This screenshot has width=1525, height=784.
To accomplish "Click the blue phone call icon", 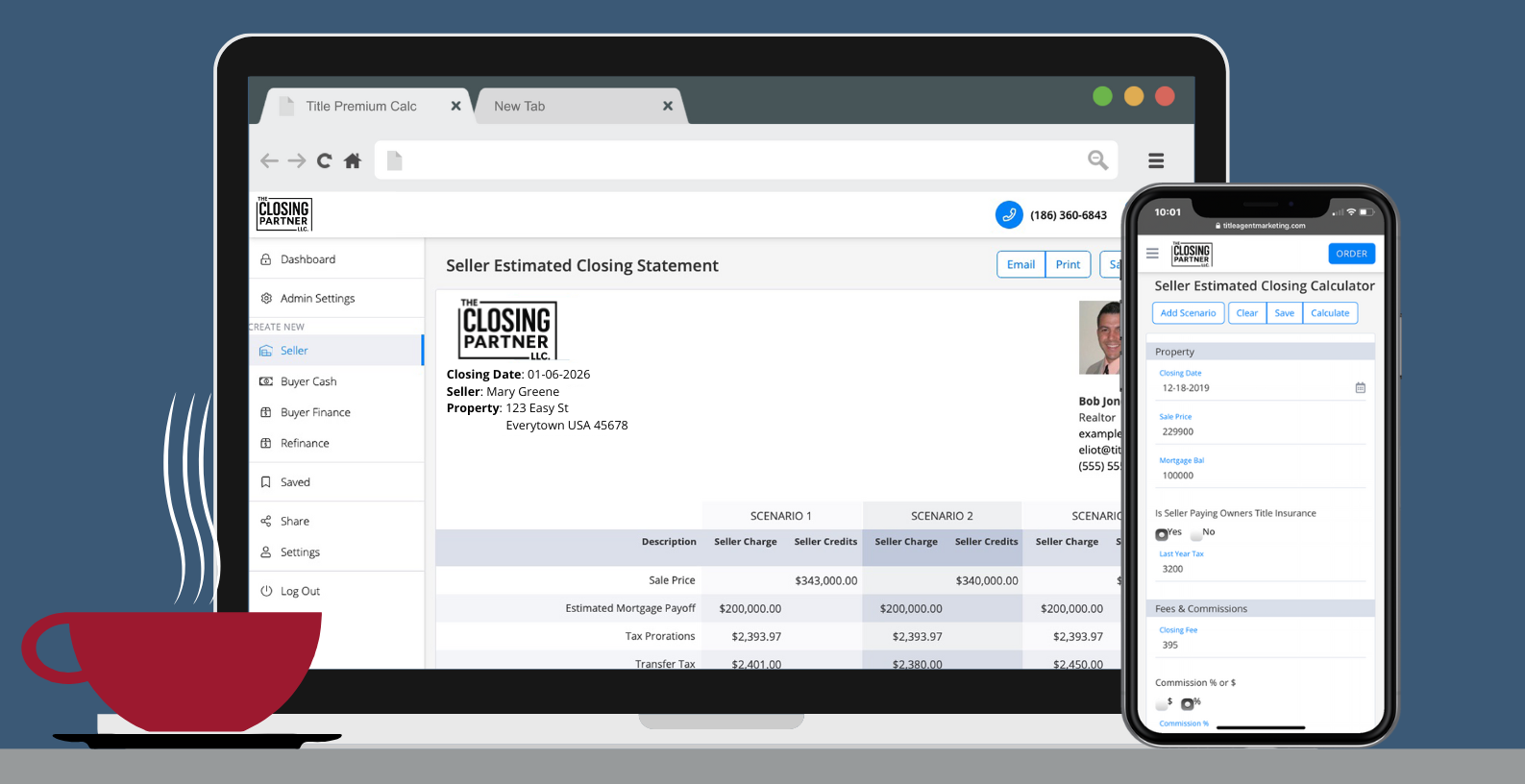I will (1008, 215).
